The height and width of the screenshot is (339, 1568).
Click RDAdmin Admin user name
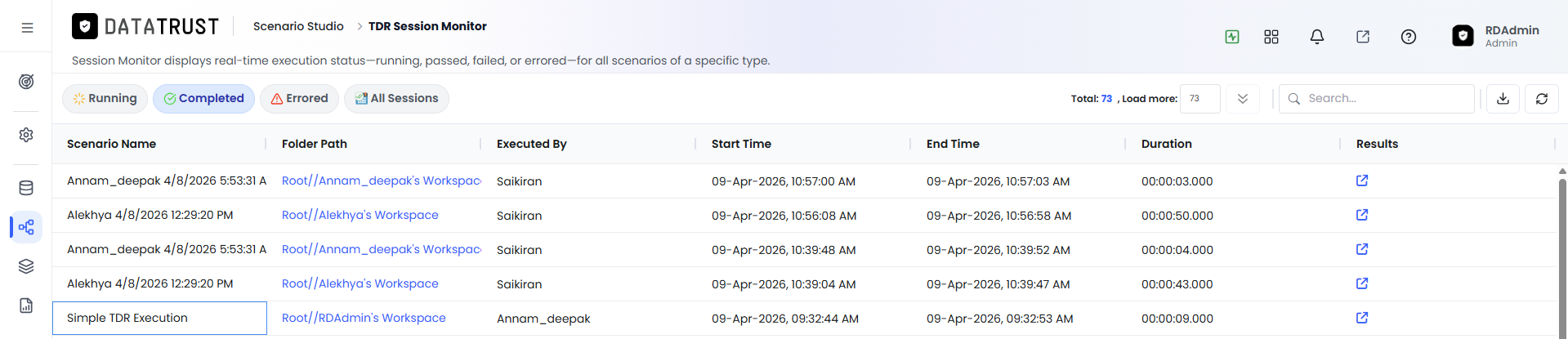pyautogui.click(x=1512, y=36)
